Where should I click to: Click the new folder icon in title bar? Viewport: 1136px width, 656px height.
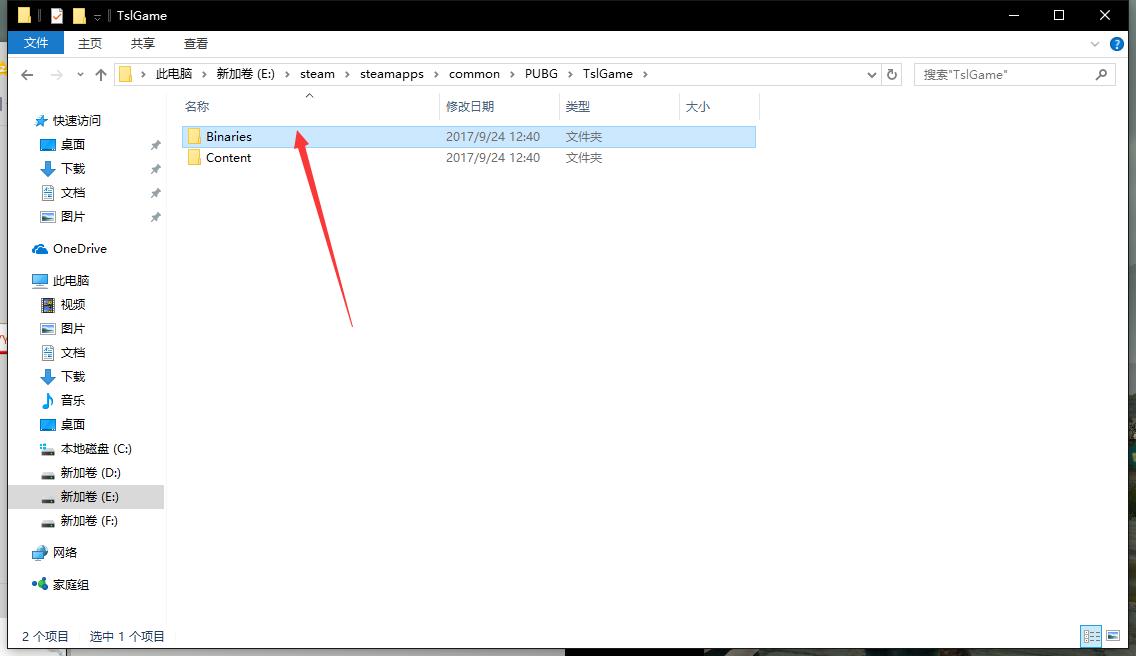[79, 15]
